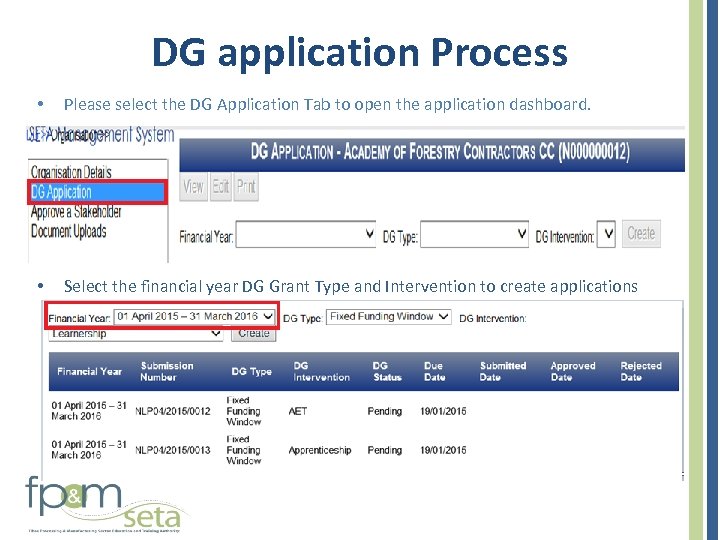Click Fixed Funding Window in Apprenticeship row
This screenshot has width=720, height=540.
(x=244, y=450)
